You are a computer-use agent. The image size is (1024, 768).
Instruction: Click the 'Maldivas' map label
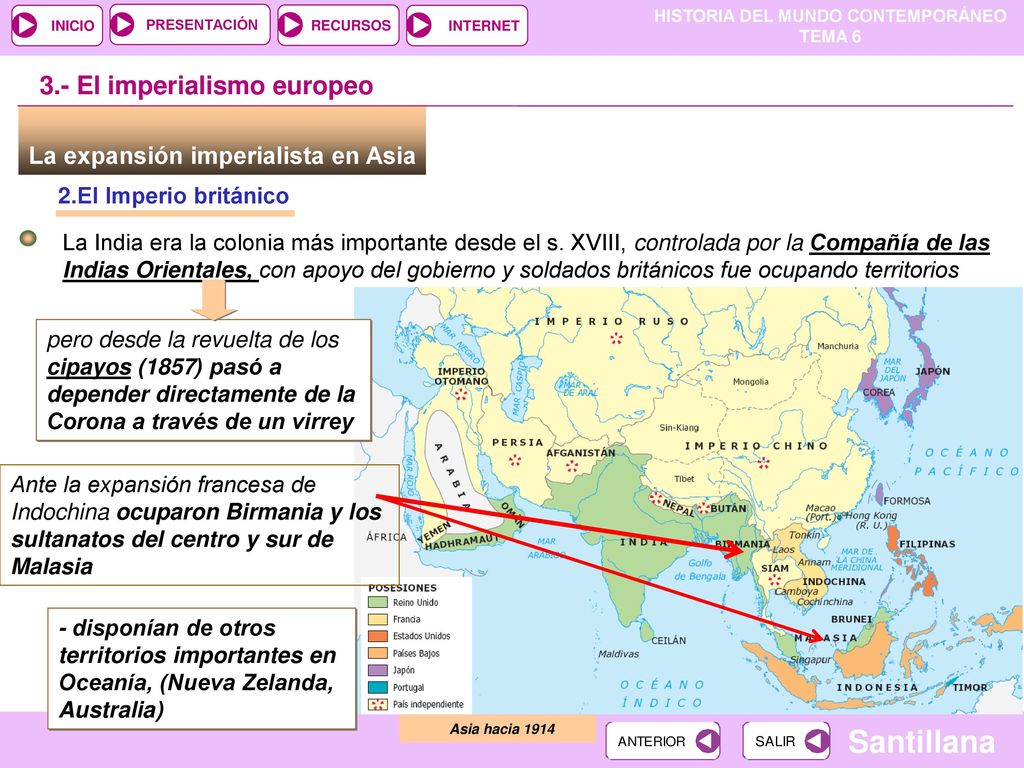click(x=618, y=653)
